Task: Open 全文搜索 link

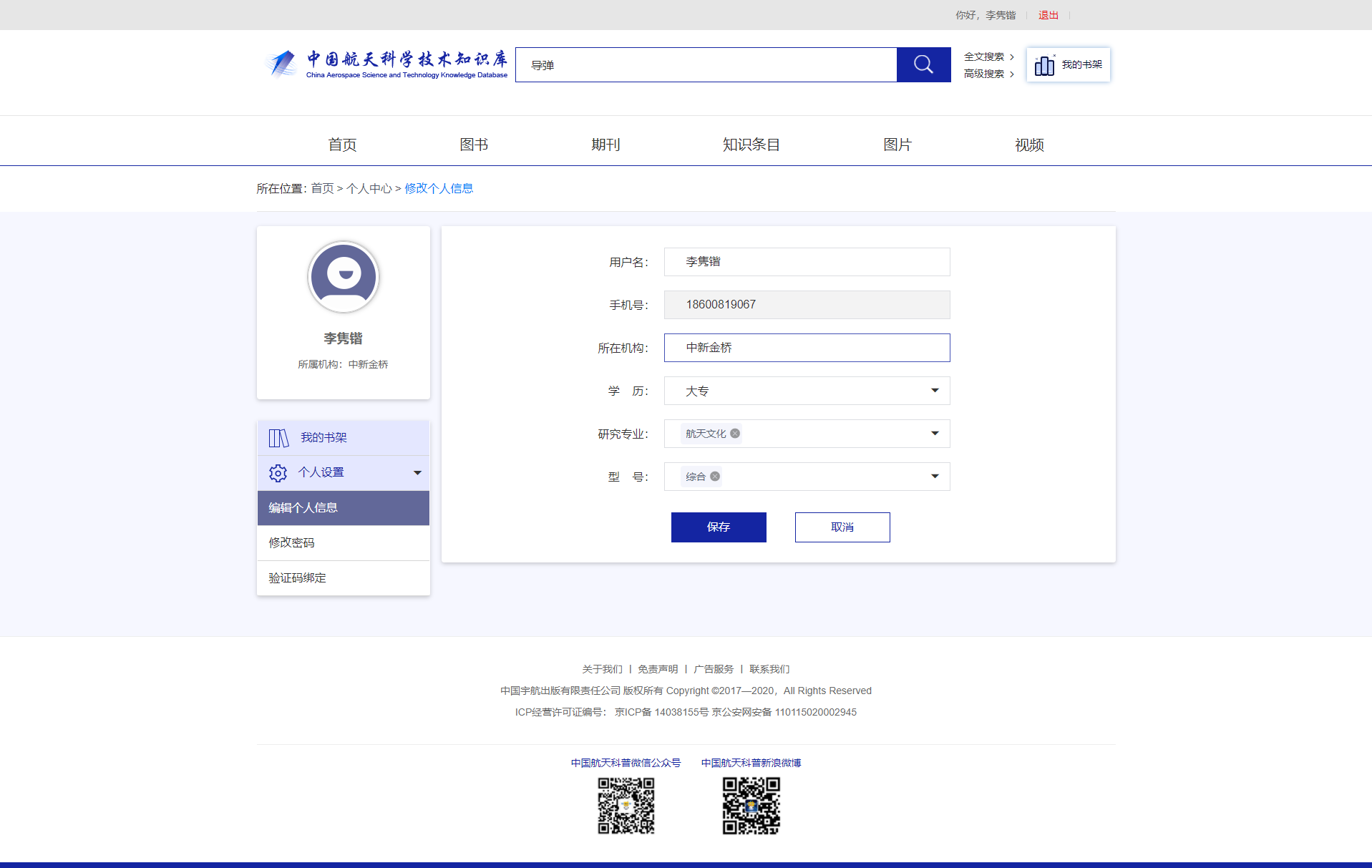Action: click(984, 57)
